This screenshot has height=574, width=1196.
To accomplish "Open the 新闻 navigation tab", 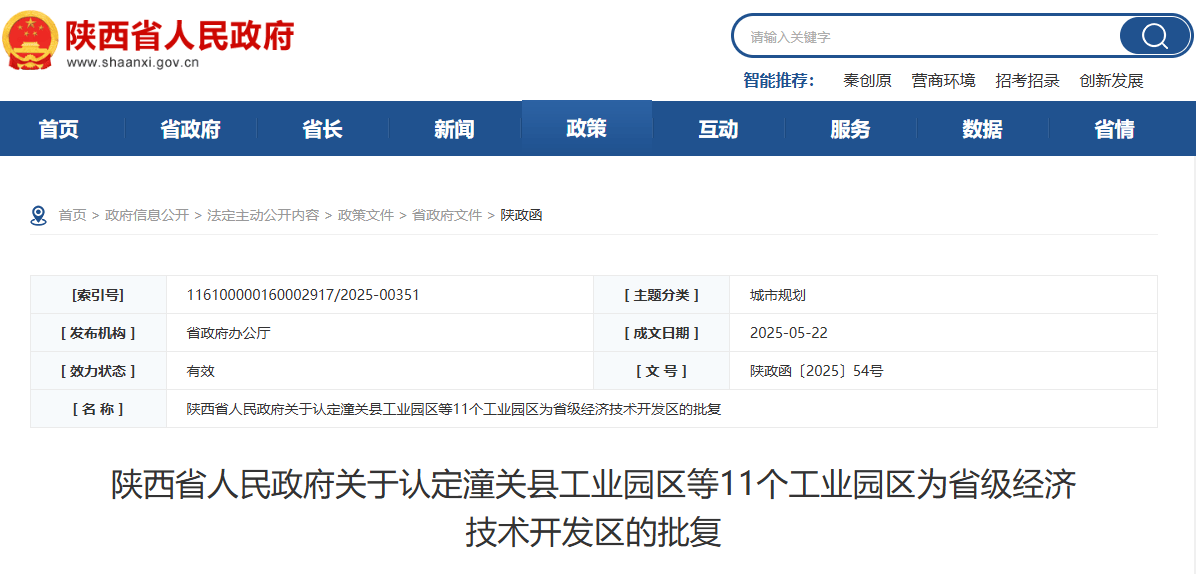I will tap(455, 129).
